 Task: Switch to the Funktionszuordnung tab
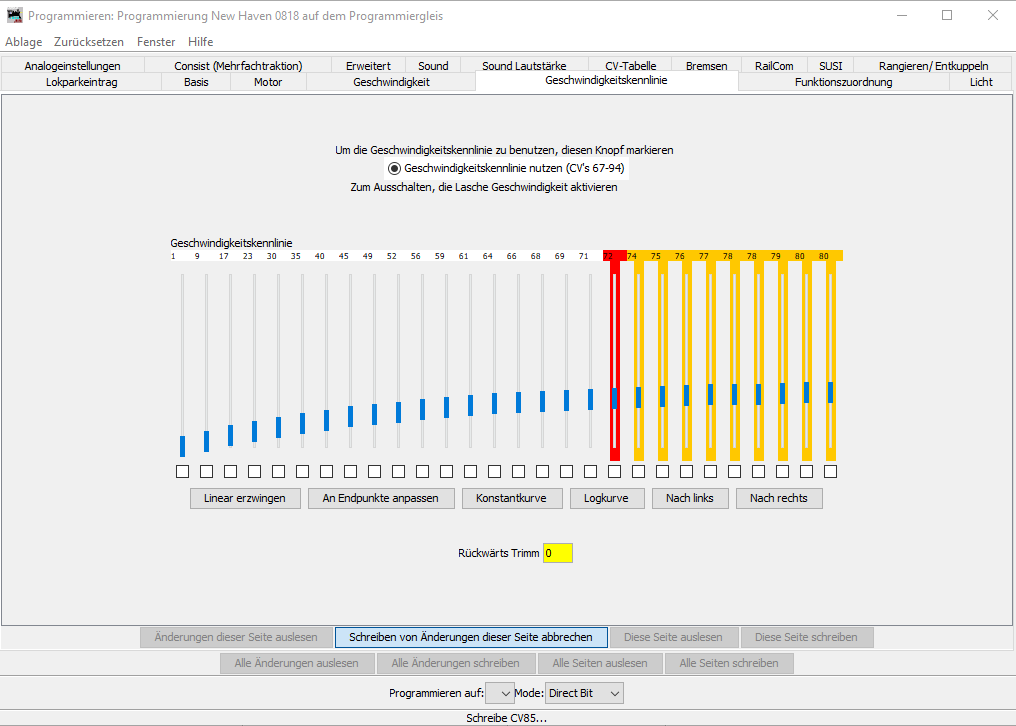tap(843, 82)
